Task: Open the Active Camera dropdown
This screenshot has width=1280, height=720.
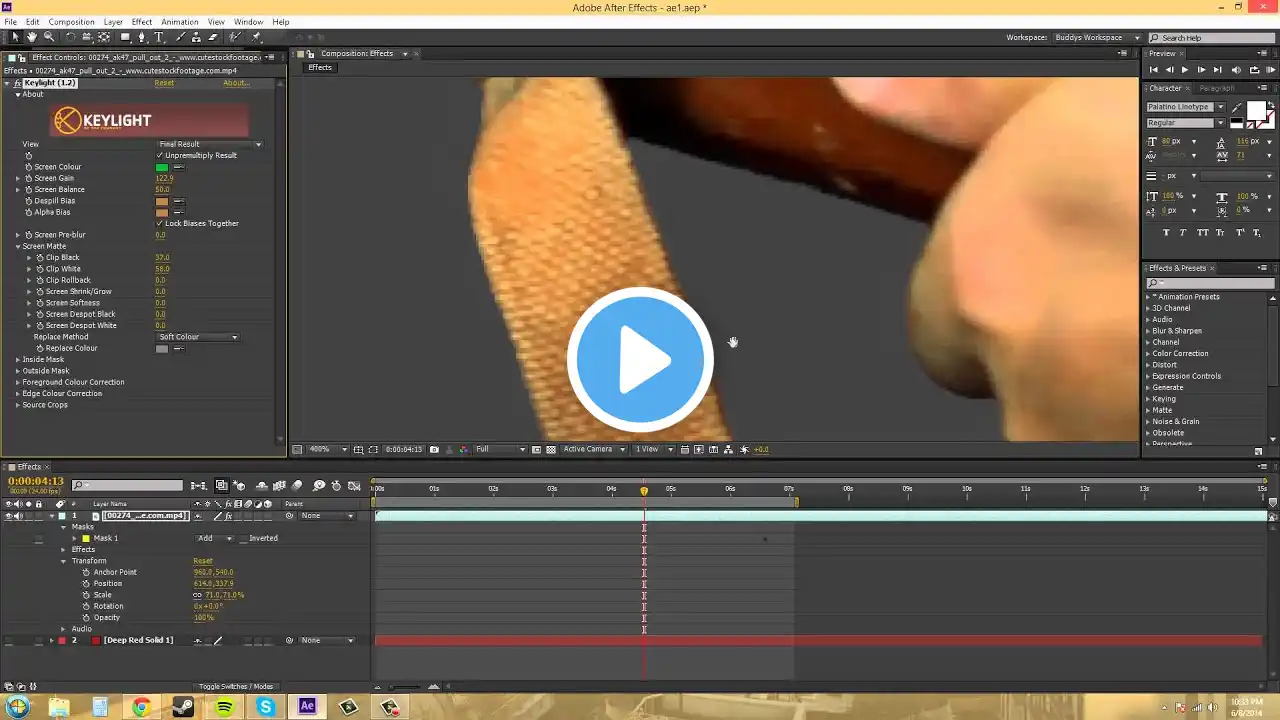Action: pyautogui.click(x=592, y=450)
